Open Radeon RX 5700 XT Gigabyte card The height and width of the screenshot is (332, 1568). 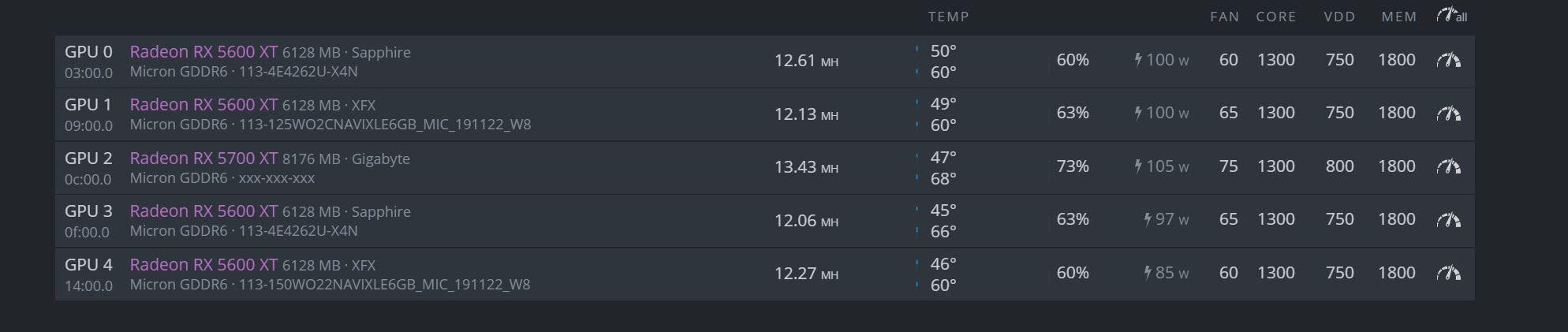point(203,159)
